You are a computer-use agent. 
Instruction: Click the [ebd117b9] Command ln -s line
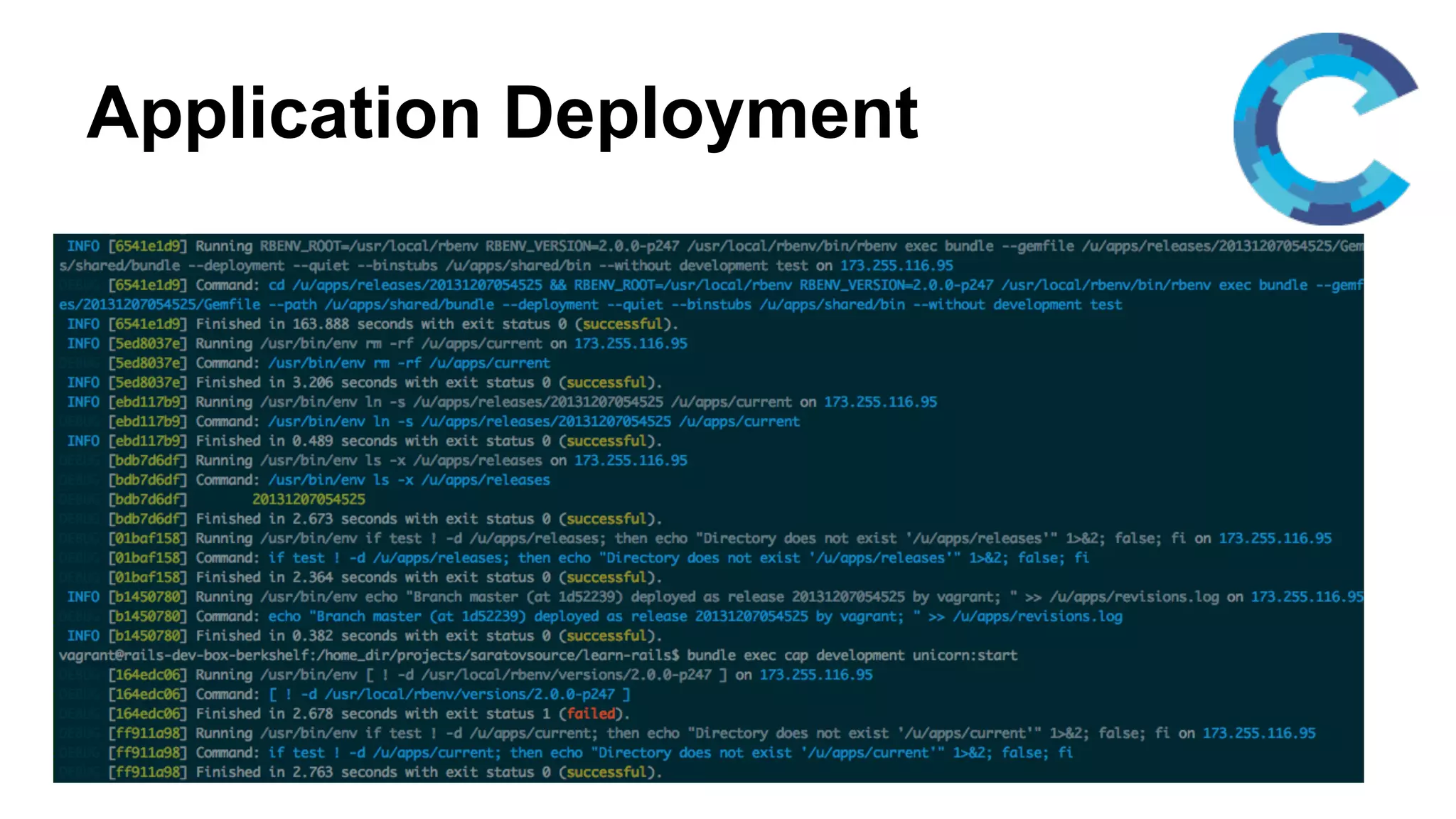429,422
